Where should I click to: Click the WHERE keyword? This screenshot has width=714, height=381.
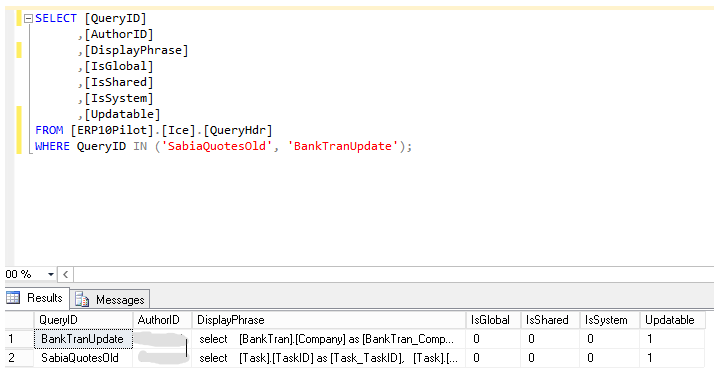52,147
